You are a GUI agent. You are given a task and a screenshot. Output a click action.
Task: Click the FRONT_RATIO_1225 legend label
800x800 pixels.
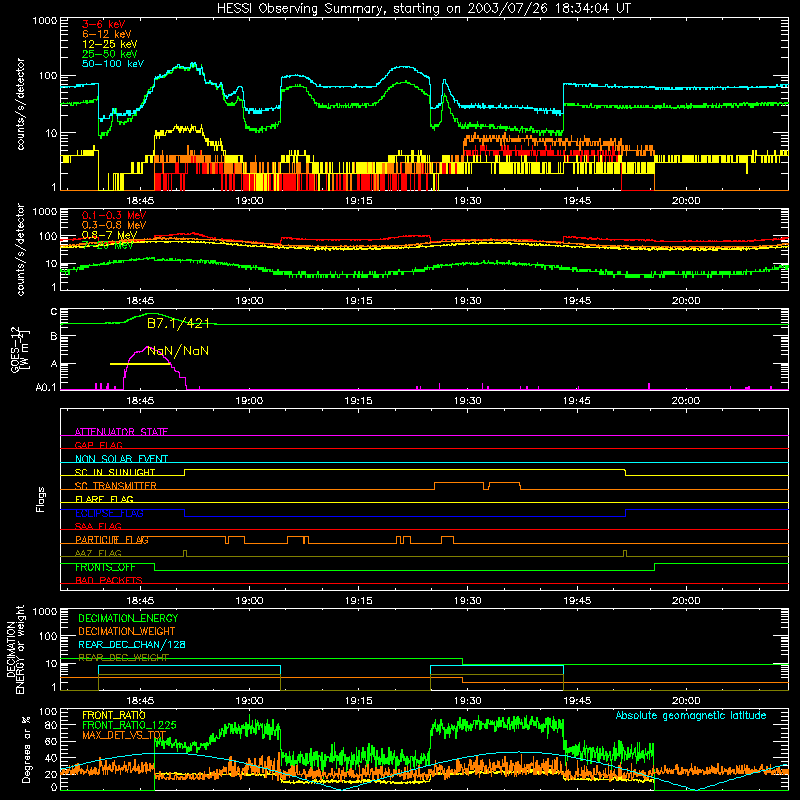(129, 725)
